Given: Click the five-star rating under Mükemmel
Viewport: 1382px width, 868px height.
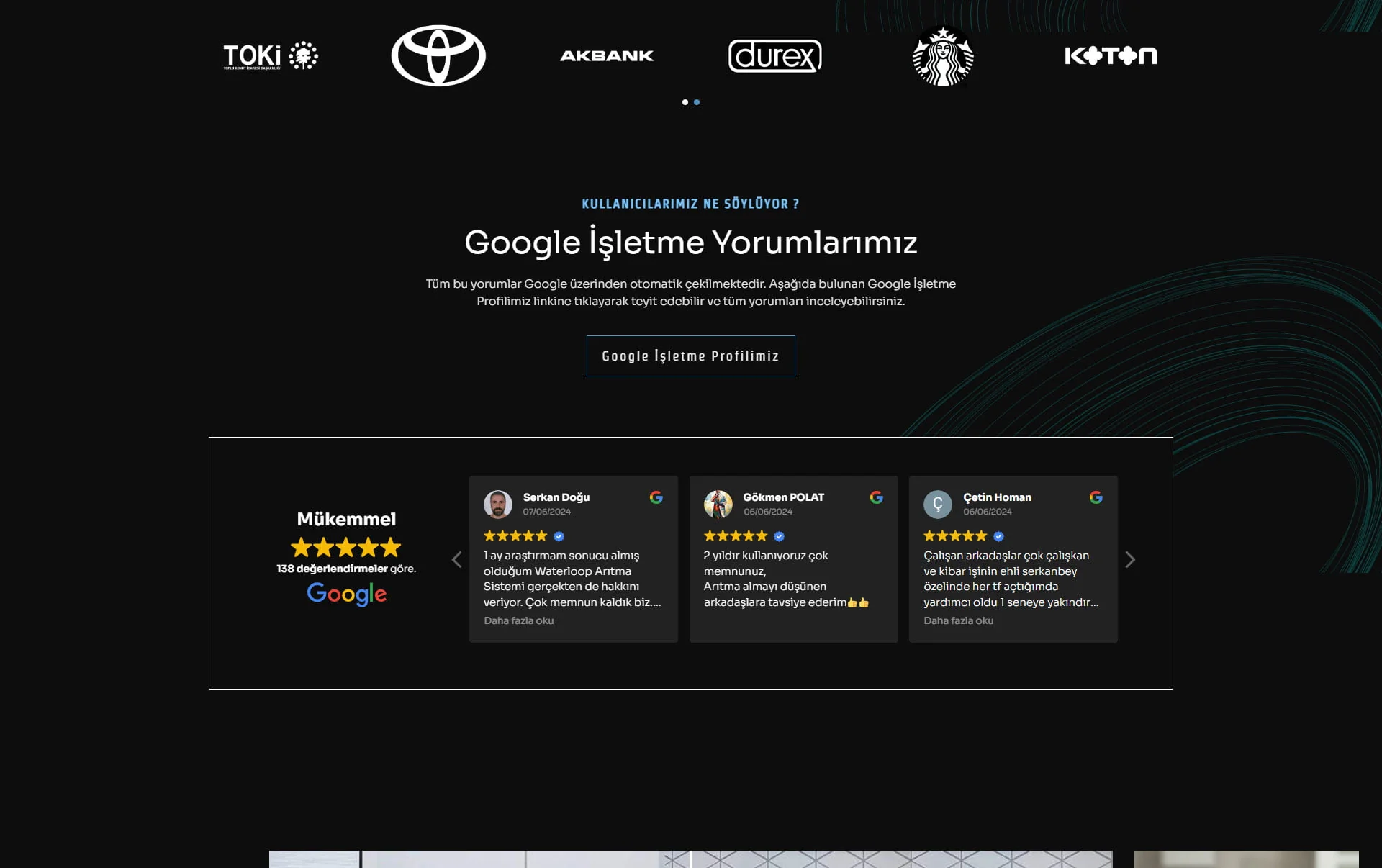Looking at the screenshot, I should (x=346, y=547).
